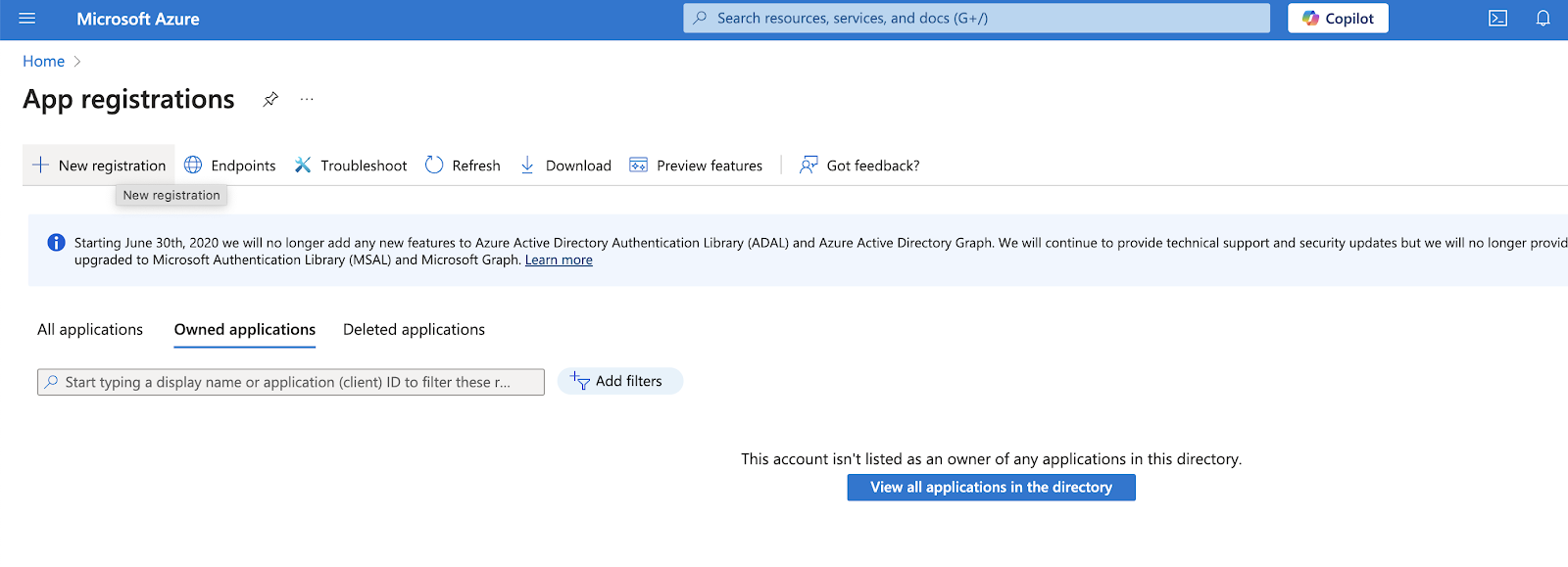This screenshot has width=1568, height=567.
Task: Switch to the All applications tab
Action: (90, 330)
